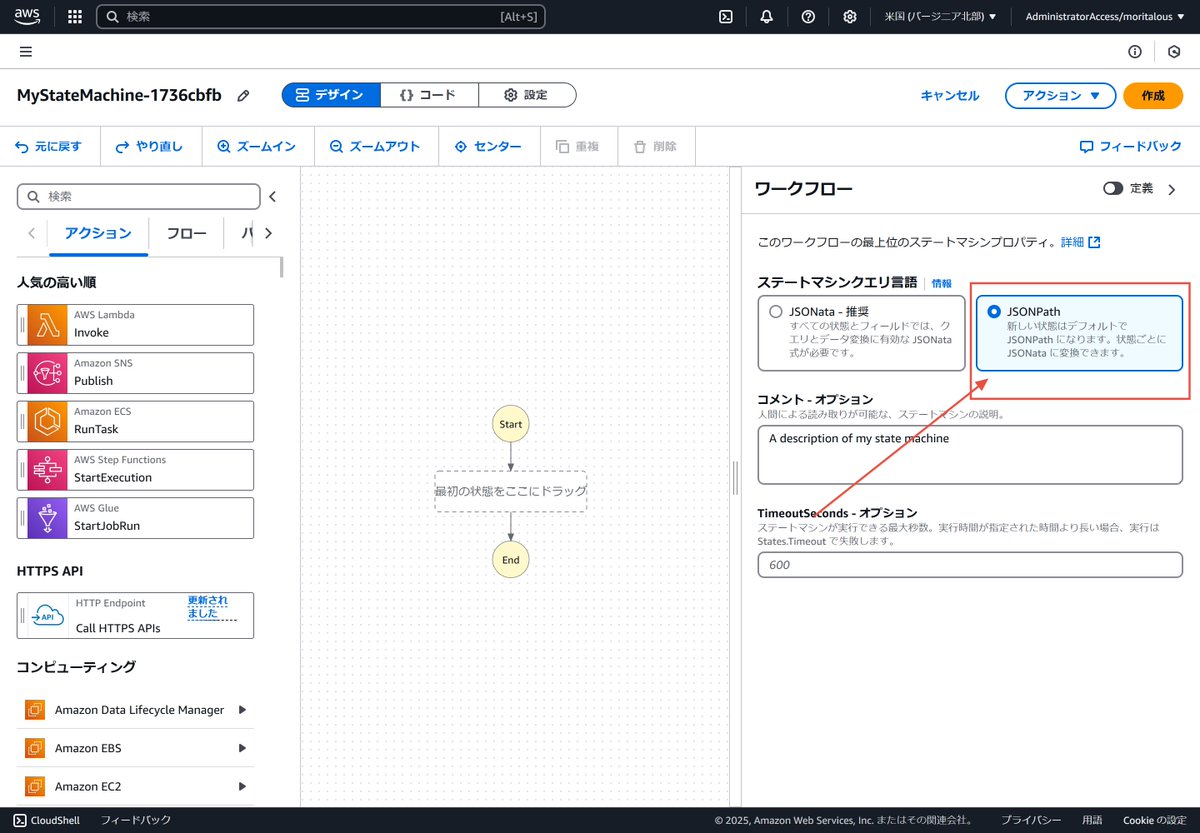Click the フィードバック footer link
The image size is (1200, 833).
[136, 820]
